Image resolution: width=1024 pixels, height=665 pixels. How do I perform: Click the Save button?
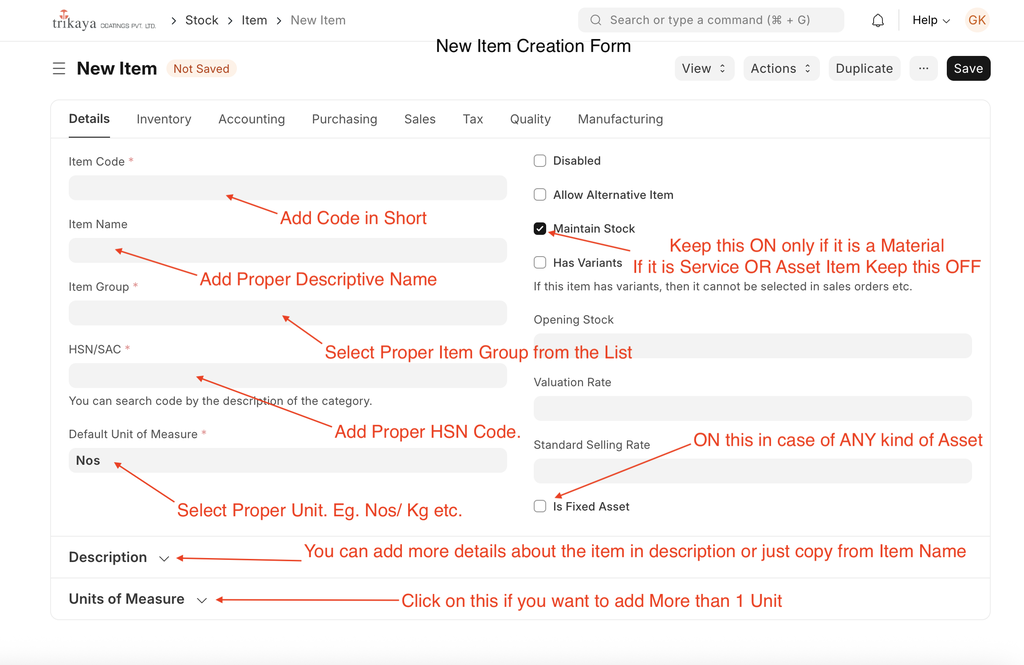[x=968, y=69]
